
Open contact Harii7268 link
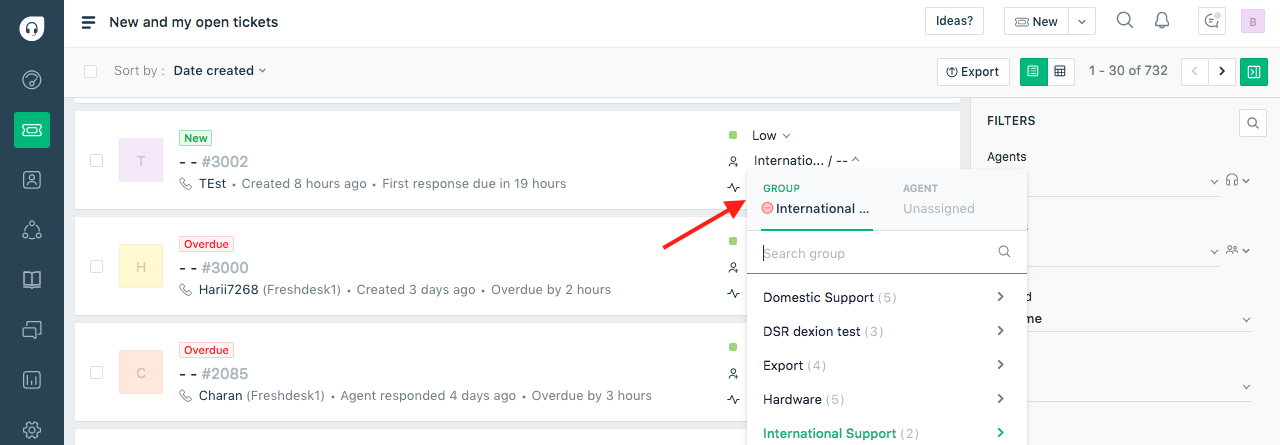[228, 290]
